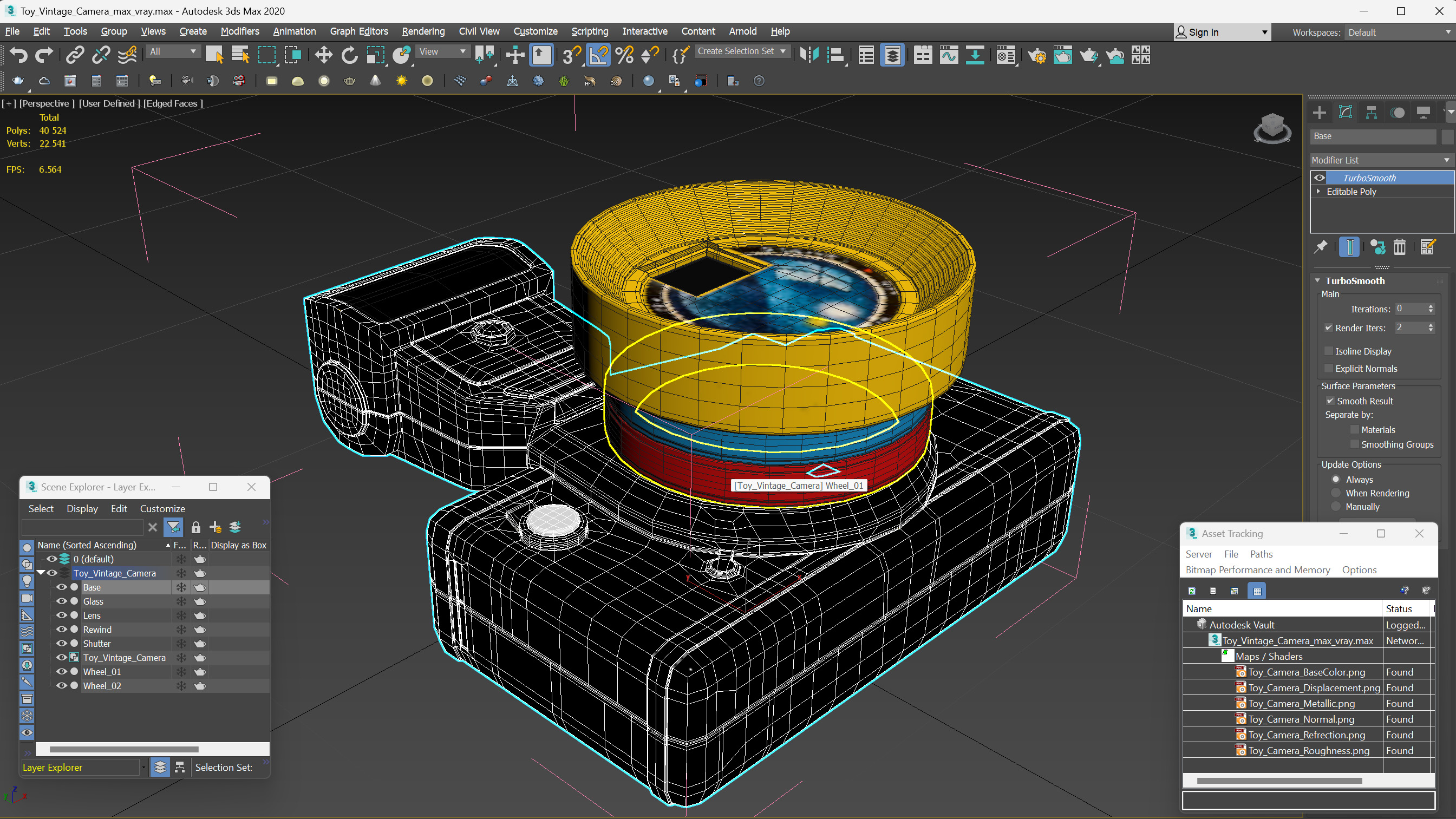
Task: Click the Iterations spinner arrows
Action: (1431, 309)
